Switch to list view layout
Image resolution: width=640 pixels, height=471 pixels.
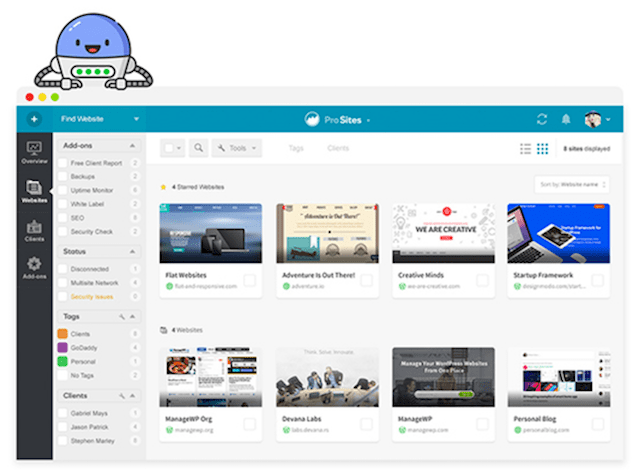pyautogui.click(x=525, y=148)
